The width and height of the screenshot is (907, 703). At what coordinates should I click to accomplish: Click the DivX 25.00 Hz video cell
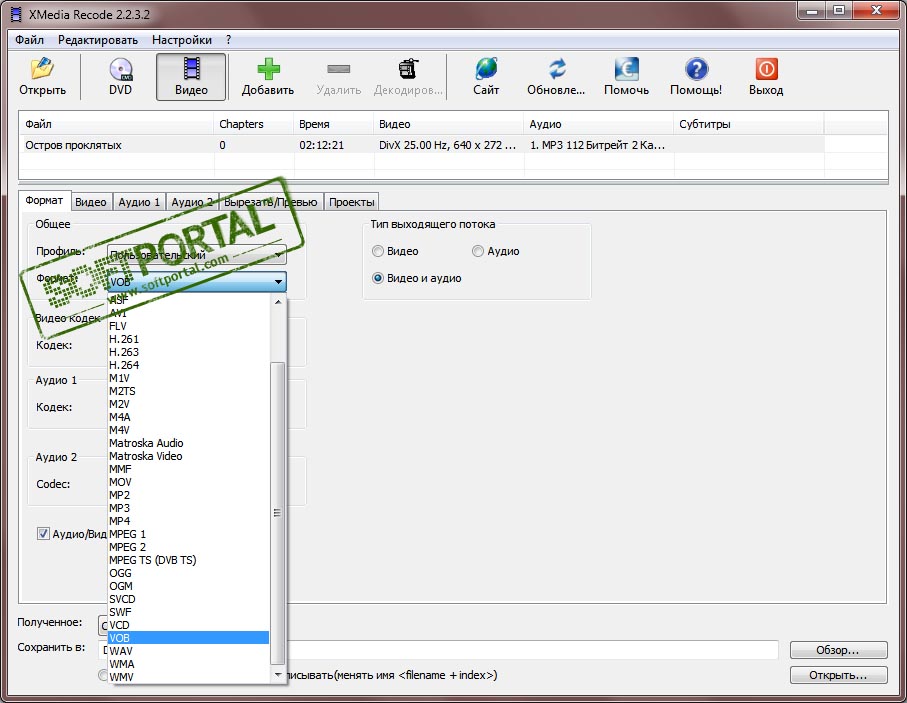(x=447, y=145)
